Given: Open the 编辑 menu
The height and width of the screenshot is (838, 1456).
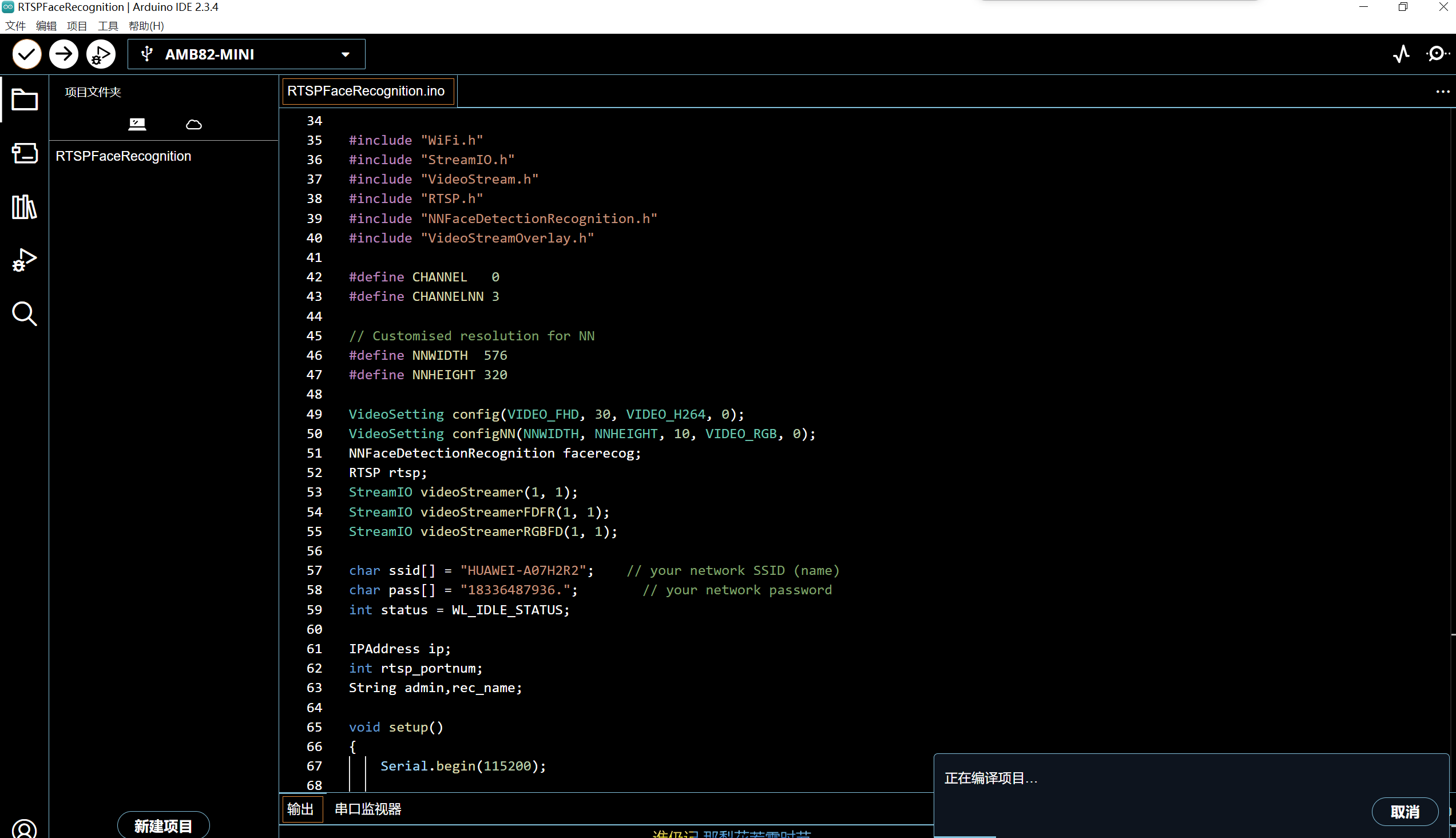Looking at the screenshot, I should click(46, 26).
